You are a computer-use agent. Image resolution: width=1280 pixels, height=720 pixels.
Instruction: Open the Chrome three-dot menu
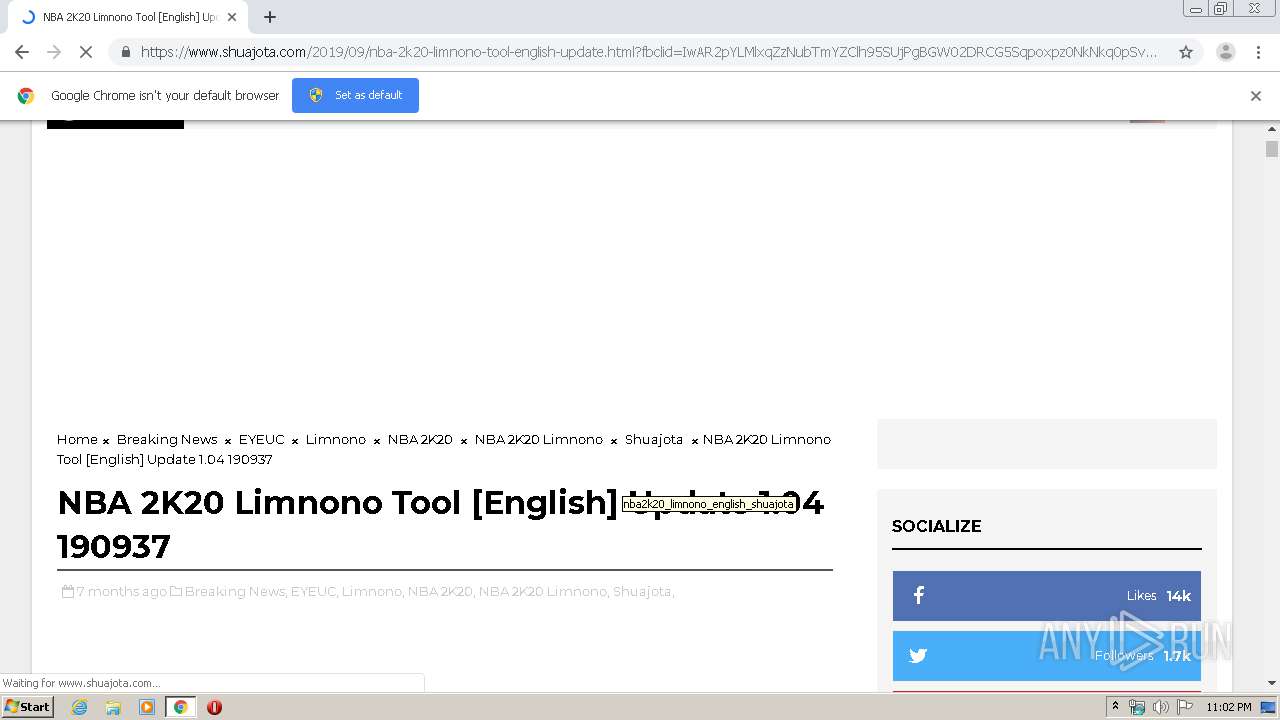pos(1258,52)
